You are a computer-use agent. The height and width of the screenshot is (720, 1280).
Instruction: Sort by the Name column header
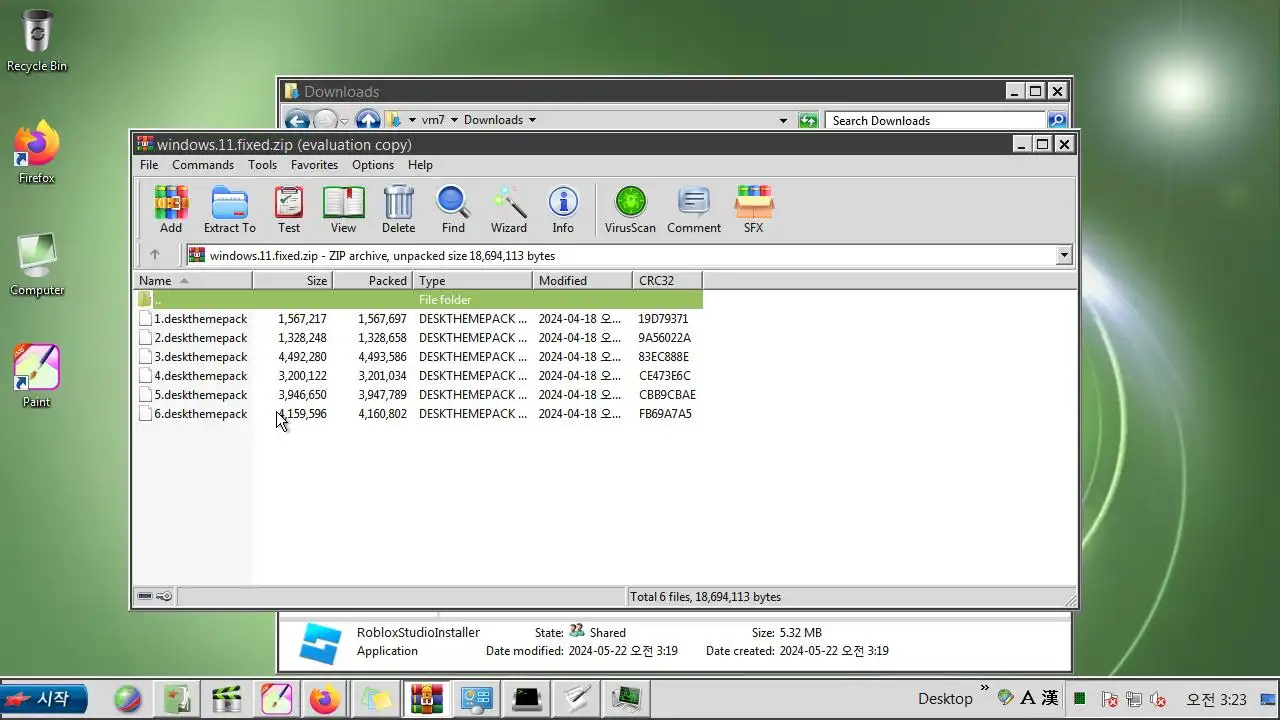[x=192, y=280]
